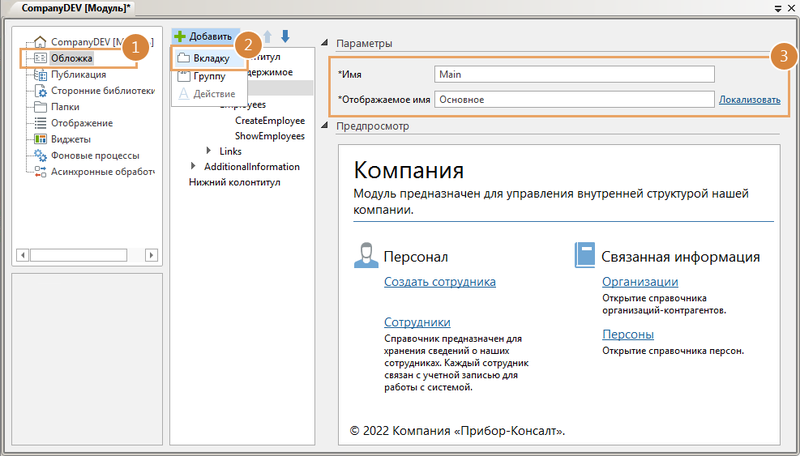Click the Отображаемое имя field

point(574,99)
